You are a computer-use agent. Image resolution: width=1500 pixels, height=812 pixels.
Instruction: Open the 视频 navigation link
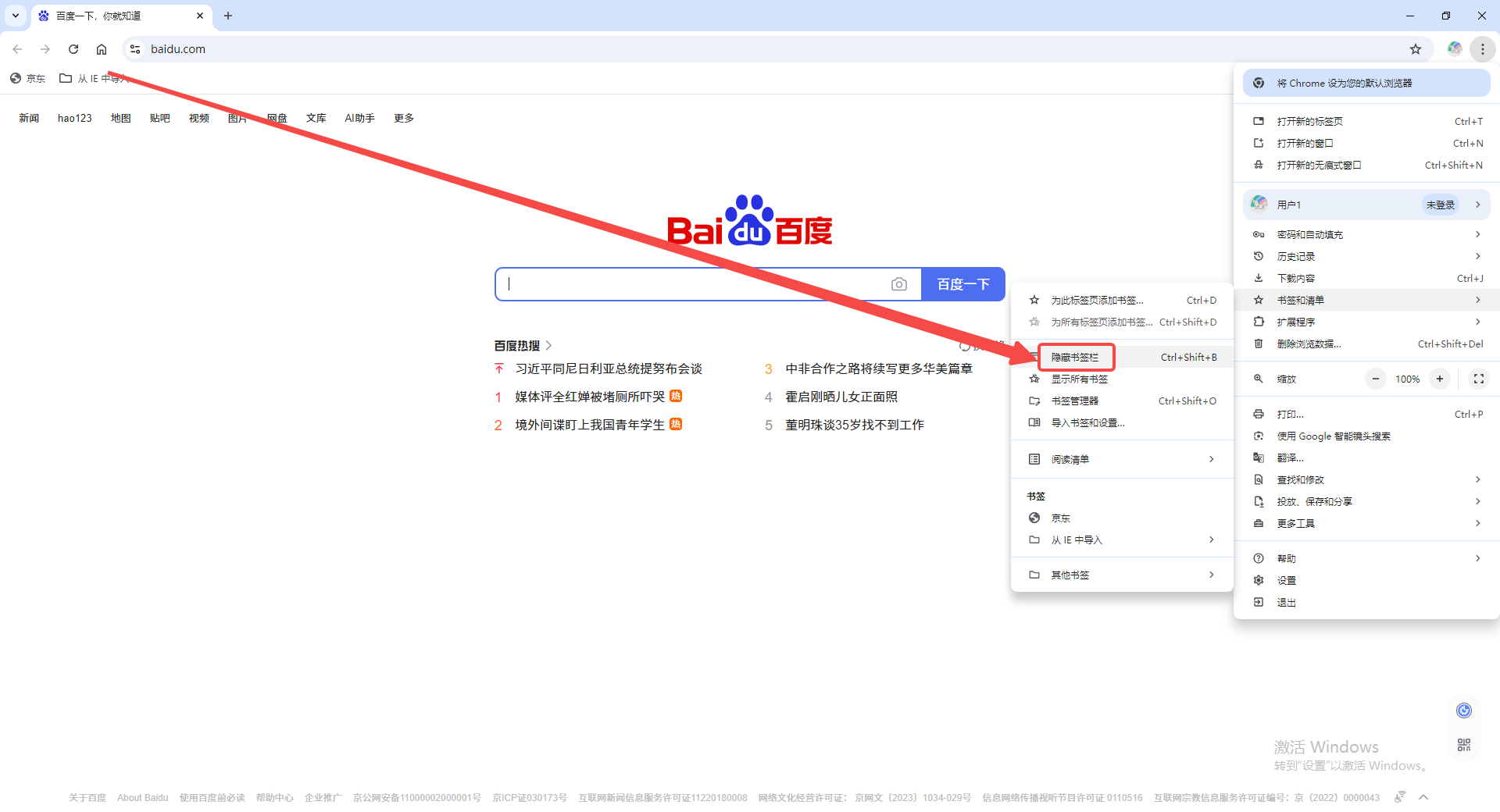(199, 118)
